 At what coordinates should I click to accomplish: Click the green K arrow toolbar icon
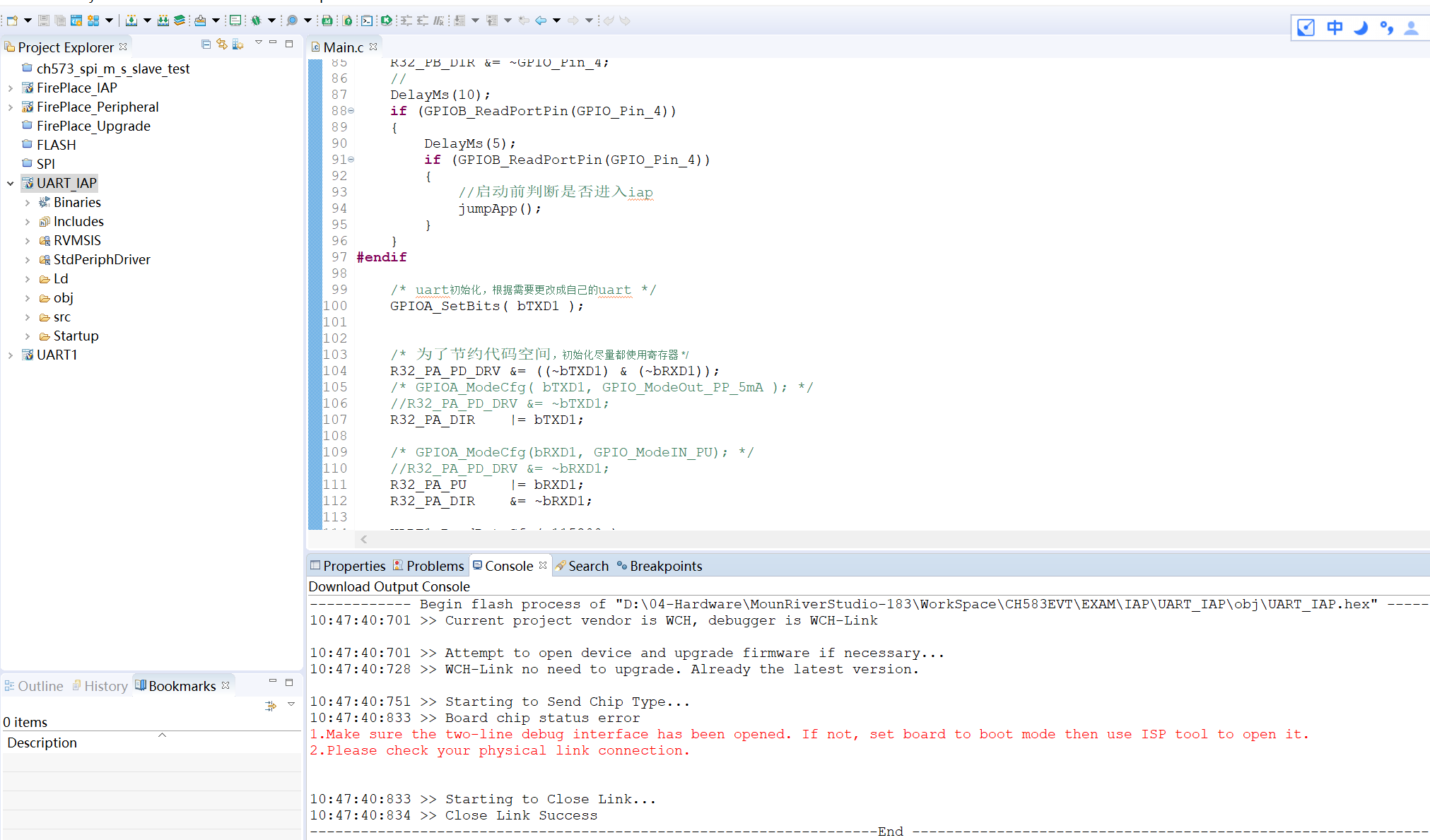(386, 20)
